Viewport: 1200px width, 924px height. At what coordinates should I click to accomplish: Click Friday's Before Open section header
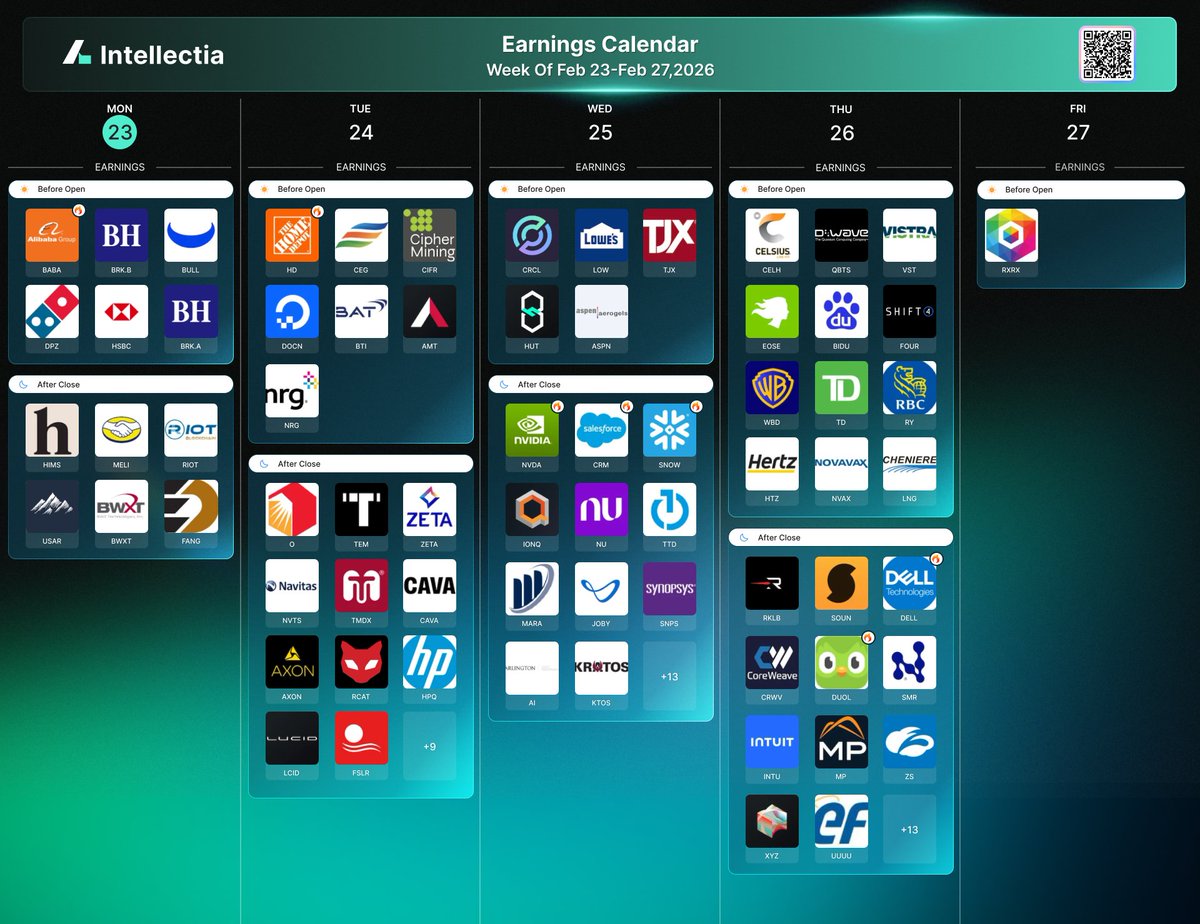coord(1081,189)
